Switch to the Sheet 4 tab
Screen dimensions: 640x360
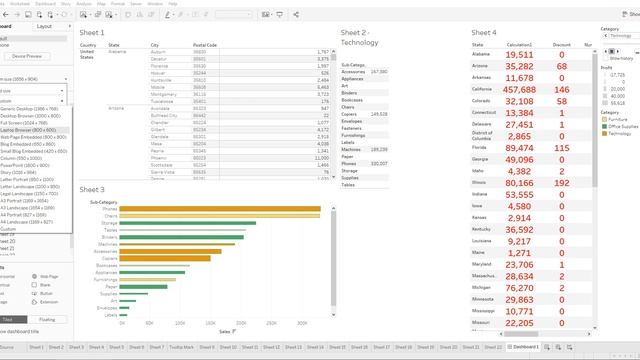click(96, 347)
